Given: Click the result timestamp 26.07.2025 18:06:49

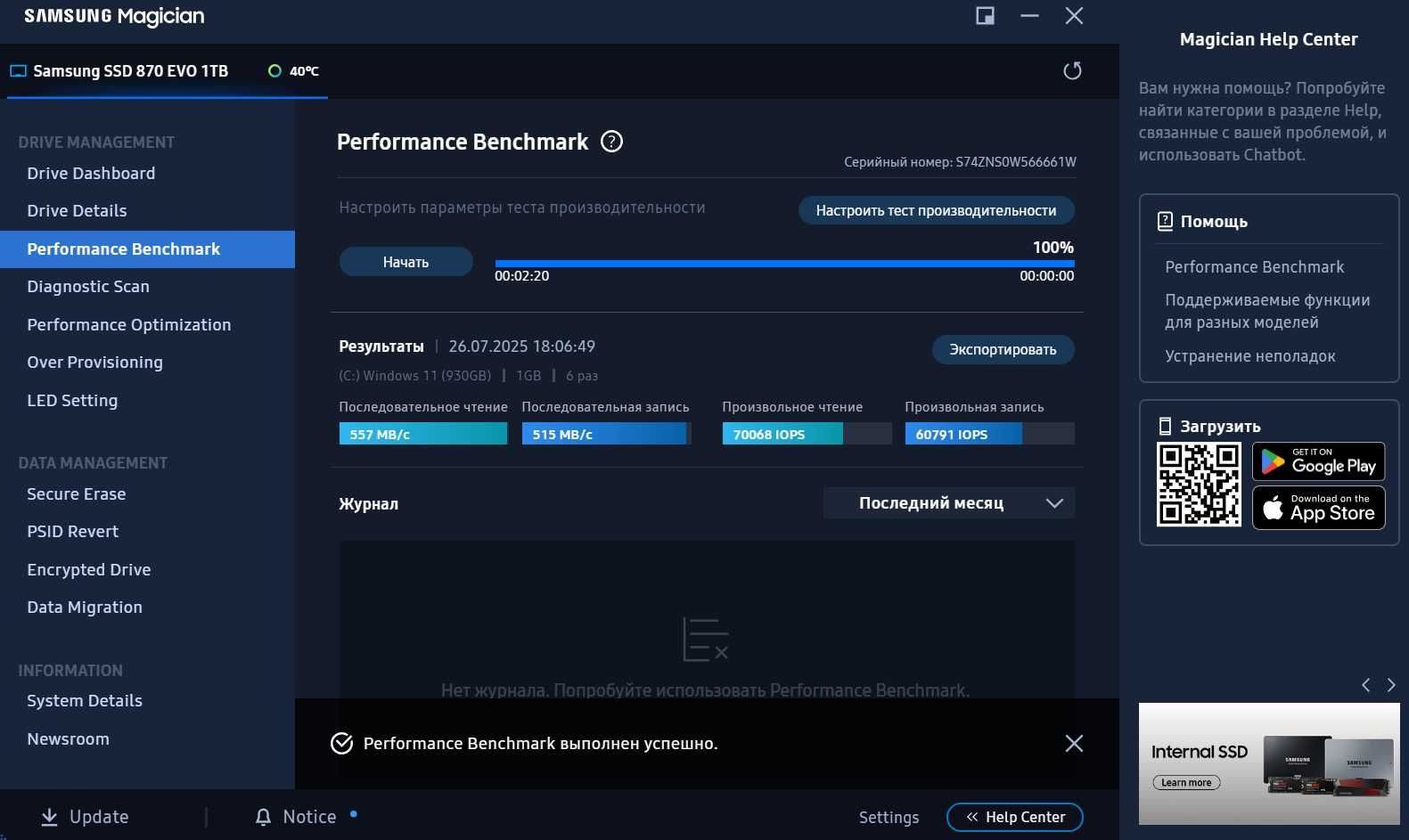Looking at the screenshot, I should [x=521, y=347].
